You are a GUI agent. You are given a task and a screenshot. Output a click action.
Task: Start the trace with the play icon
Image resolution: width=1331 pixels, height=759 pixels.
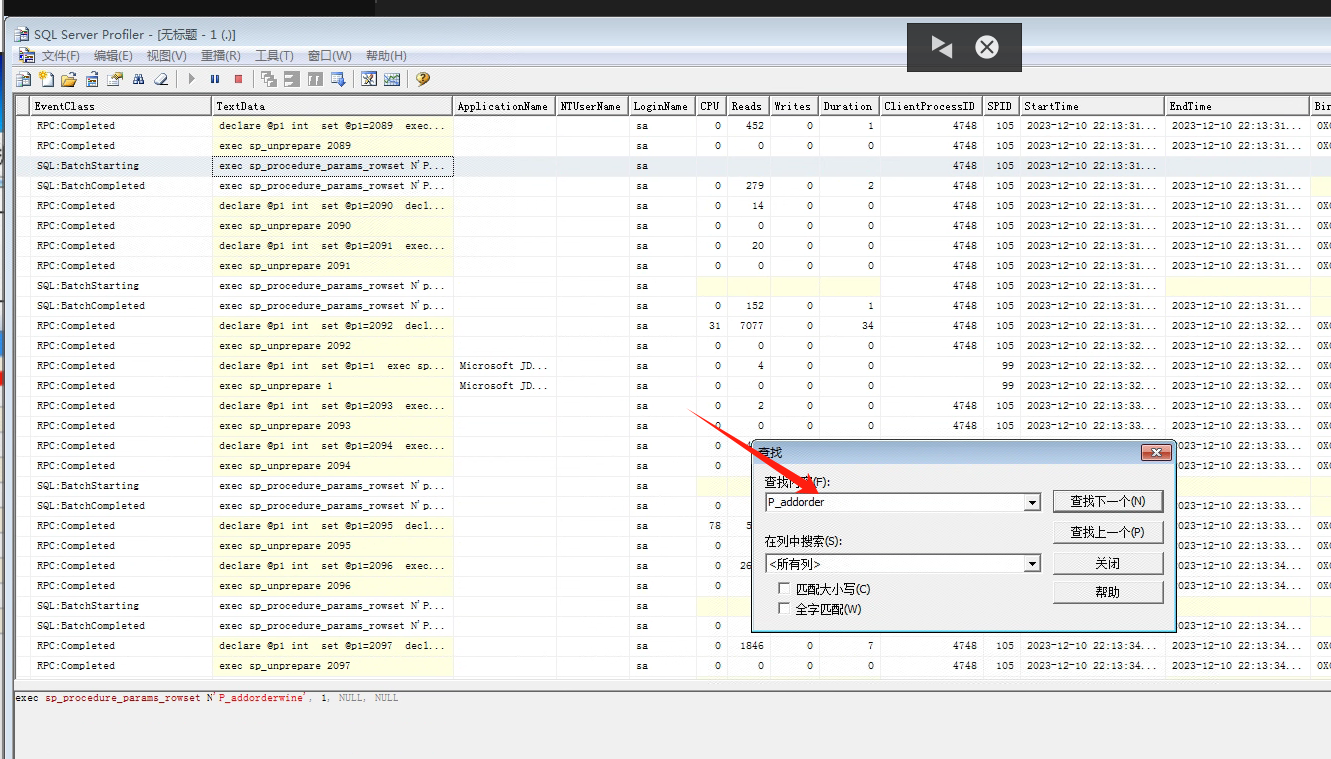192,79
